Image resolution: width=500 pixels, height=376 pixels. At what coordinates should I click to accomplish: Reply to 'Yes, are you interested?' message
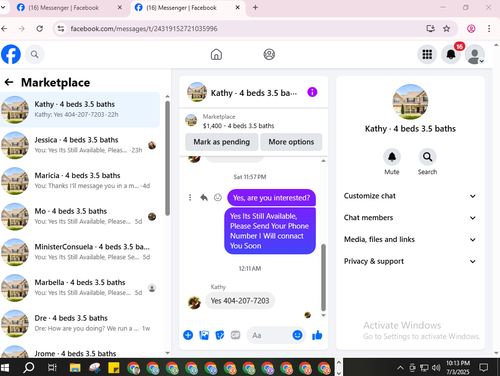(x=204, y=198)
